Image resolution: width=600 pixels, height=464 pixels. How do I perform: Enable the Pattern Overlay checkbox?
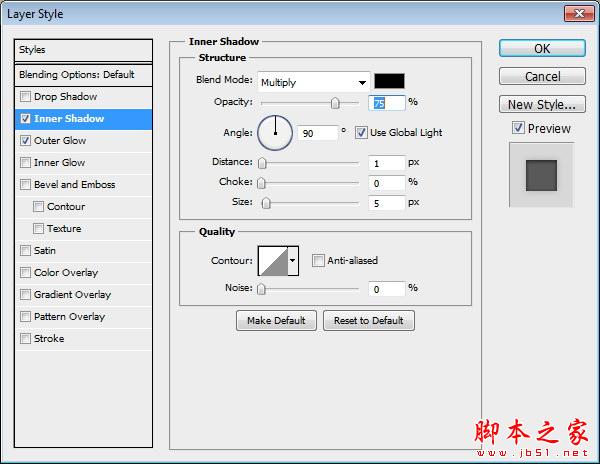(x=25, y=316)
